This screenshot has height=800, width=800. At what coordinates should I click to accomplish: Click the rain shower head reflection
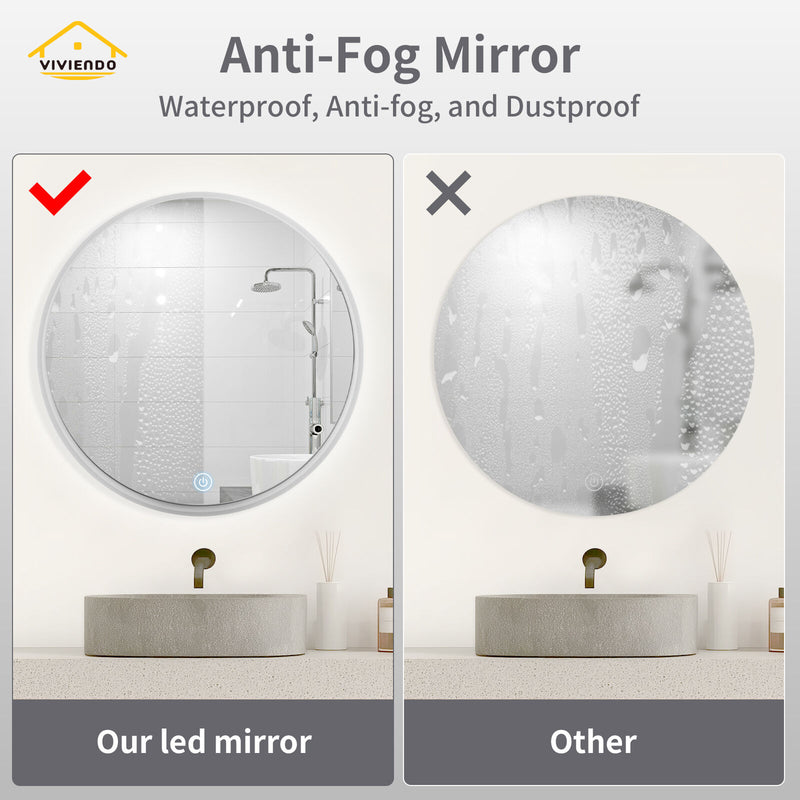(266, 286)
